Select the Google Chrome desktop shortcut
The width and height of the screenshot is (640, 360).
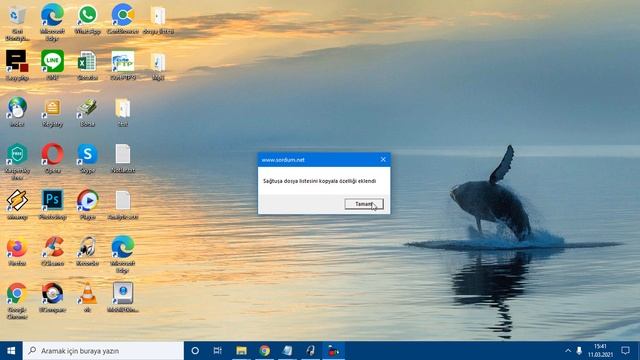tap(17, 301)
